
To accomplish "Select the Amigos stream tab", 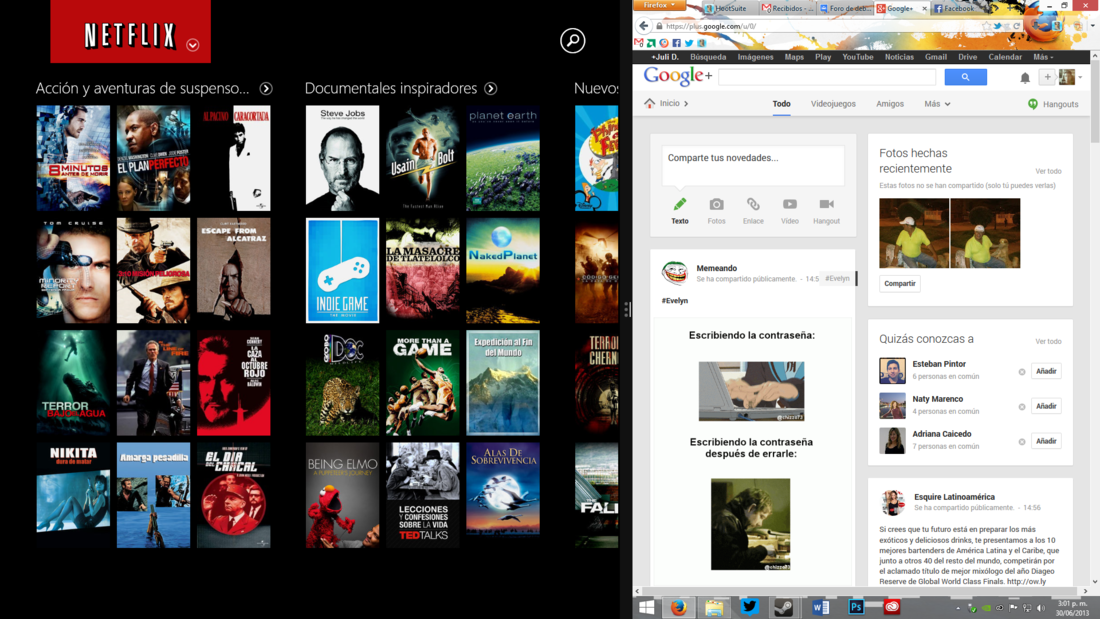I will coord(890,104).
